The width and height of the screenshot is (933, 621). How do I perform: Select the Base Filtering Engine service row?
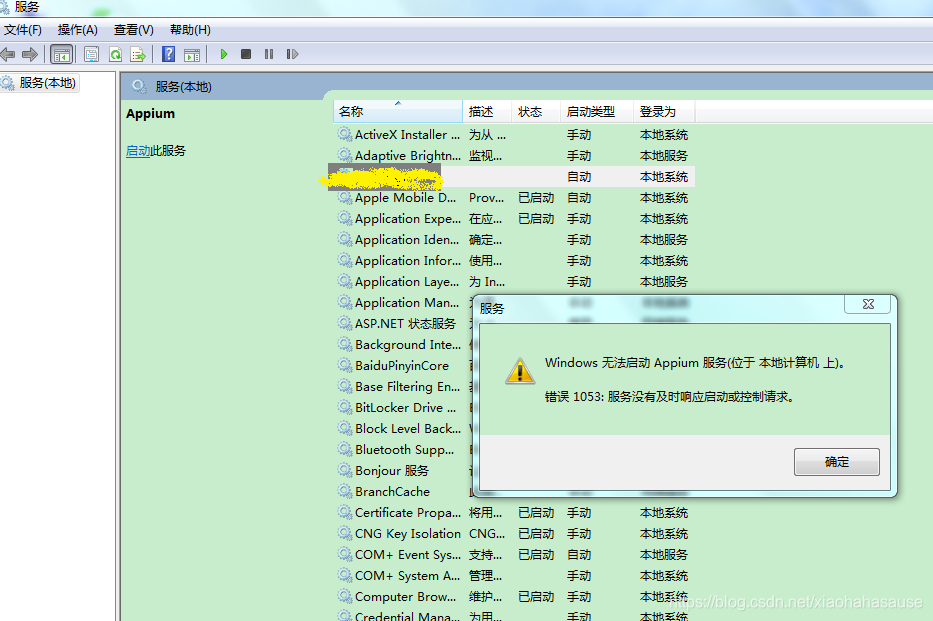pos(403,387)
